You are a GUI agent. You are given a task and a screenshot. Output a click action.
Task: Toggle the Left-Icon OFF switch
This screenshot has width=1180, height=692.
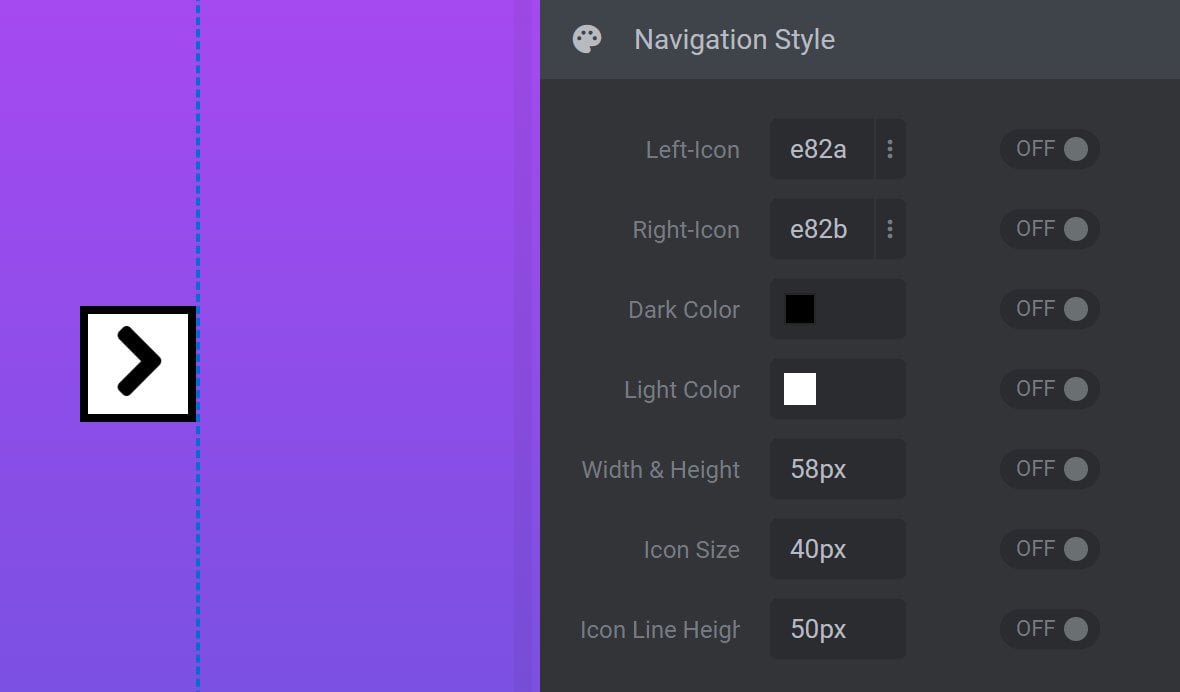pyautogui.click(x=1050, y=149)
